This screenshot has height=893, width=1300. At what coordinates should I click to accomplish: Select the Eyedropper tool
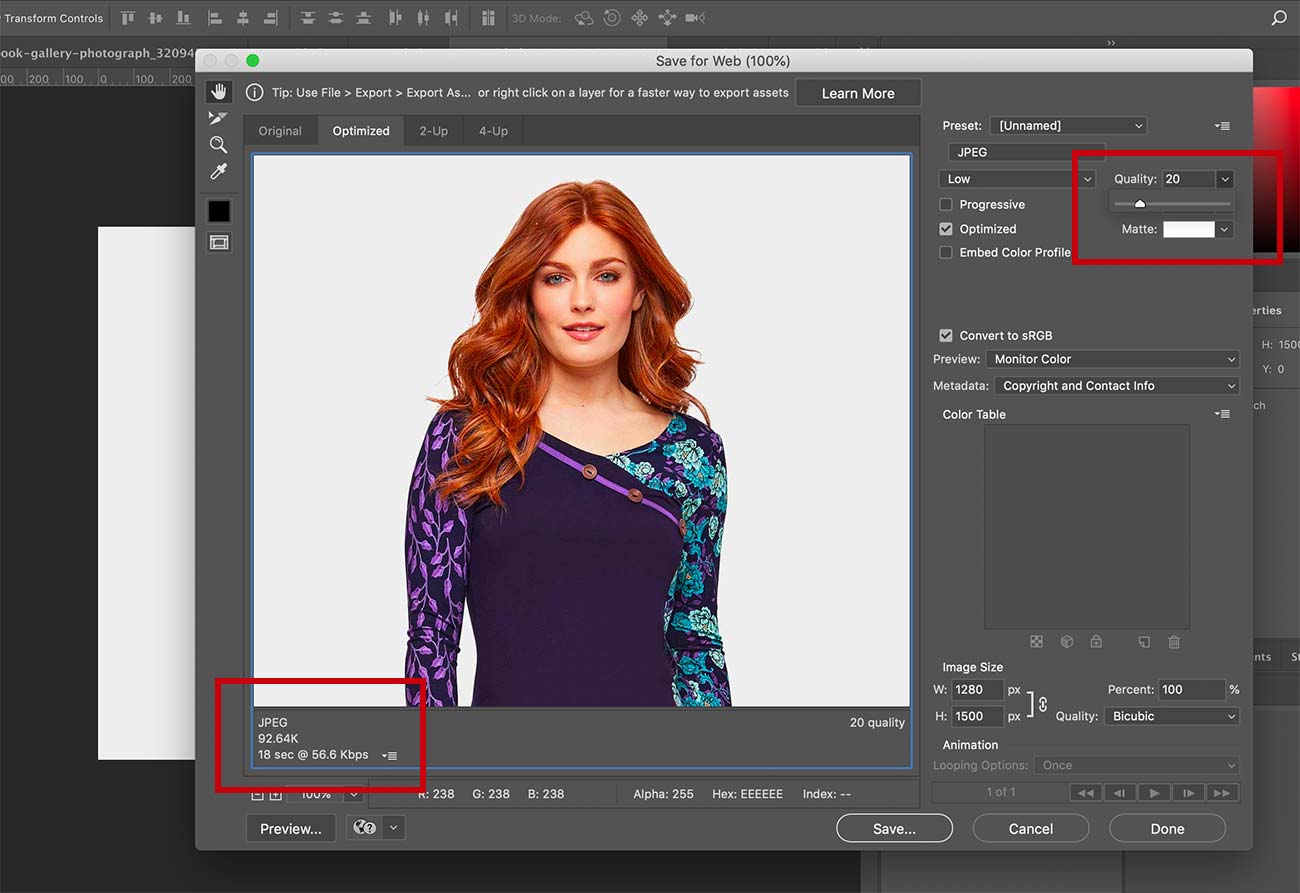pos(218,172)
